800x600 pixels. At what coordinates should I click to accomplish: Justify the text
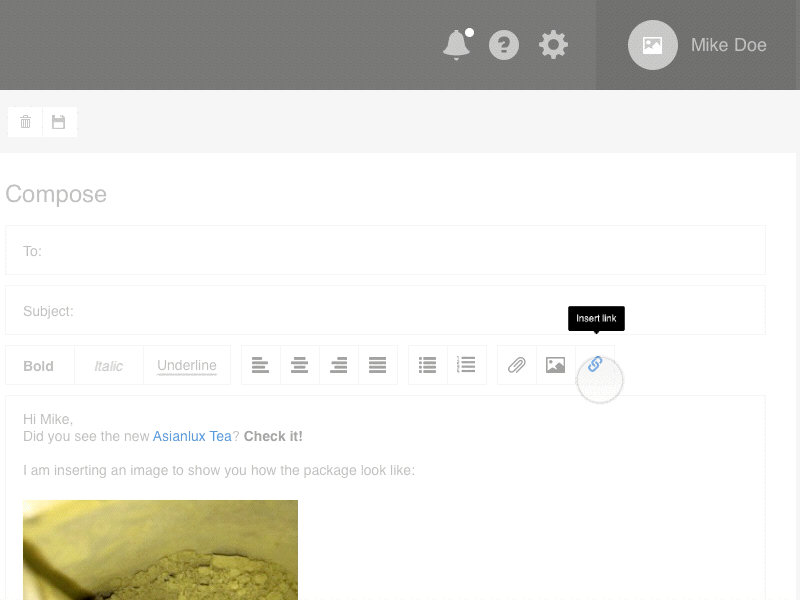point(378,365)
